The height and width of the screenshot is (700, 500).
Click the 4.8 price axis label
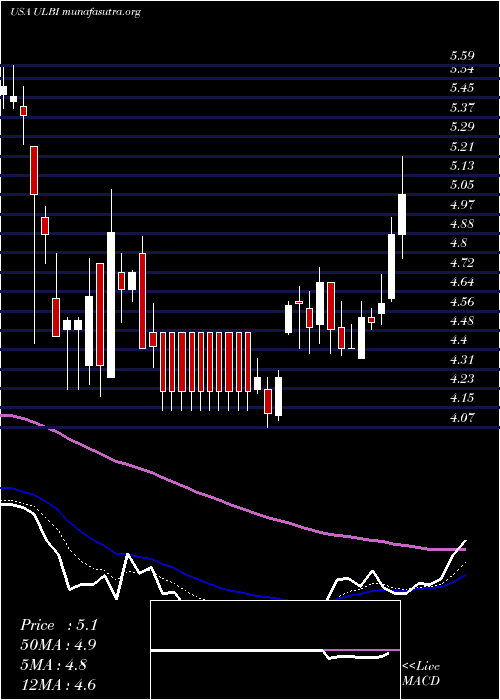[x=458, y=243]
